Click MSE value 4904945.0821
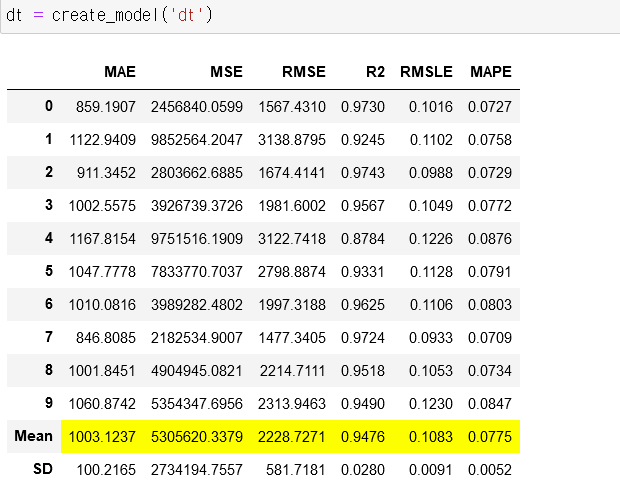The image size is (620, 496). [x=197, y=371]
